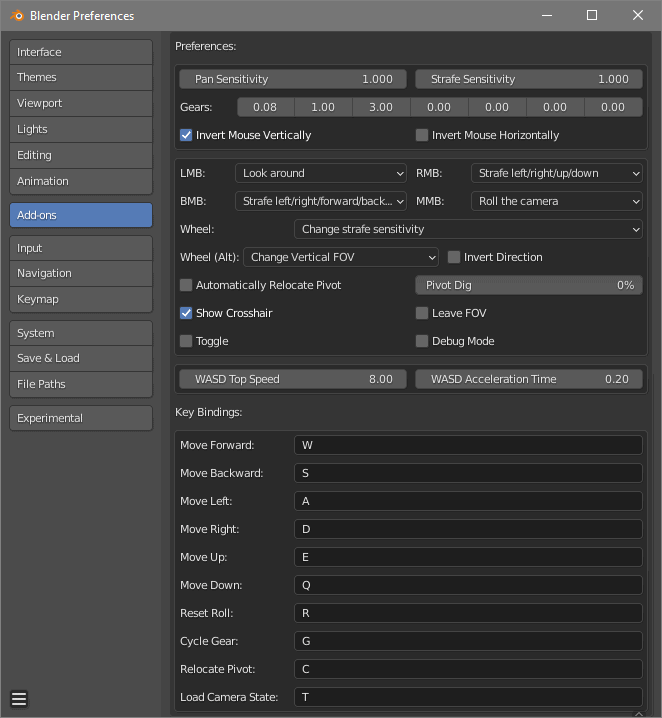662x718 pixels.
Task: Click the scroll-down arrow at panel bottom
Action: coord(639,713)
